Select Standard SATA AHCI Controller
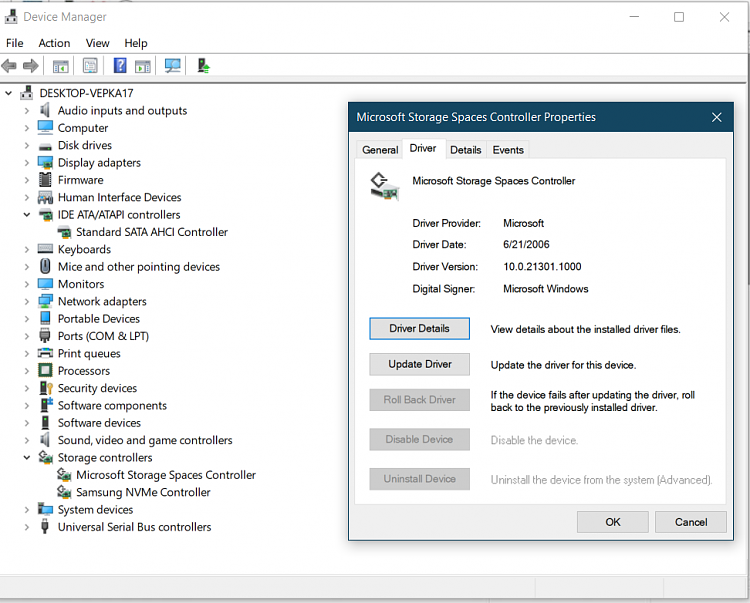This screenshot has height=603, width=750. [x=152, y=232]
